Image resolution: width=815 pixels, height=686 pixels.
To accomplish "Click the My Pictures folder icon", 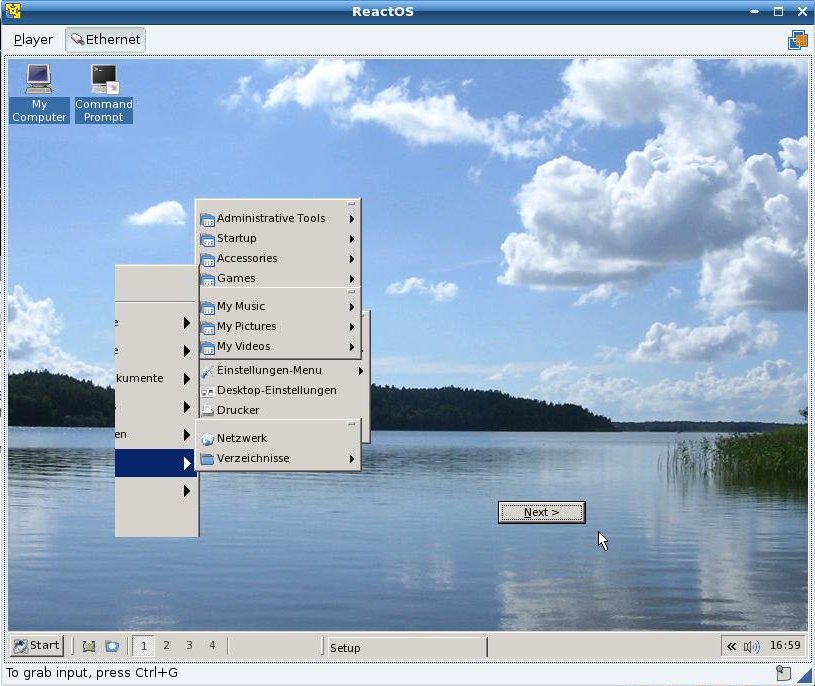I will 207,328.
